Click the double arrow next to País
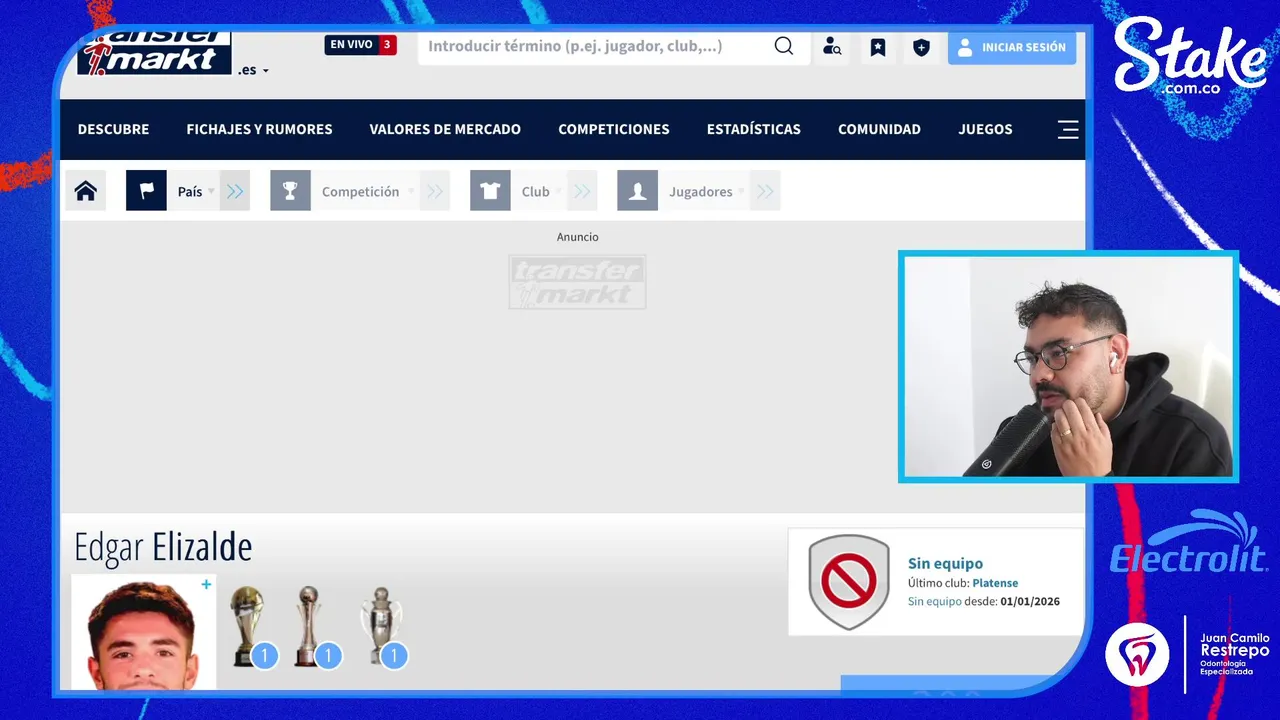The width and height of the screenshot is (1280, 720). pyautogui.click(x=235, y=191)
